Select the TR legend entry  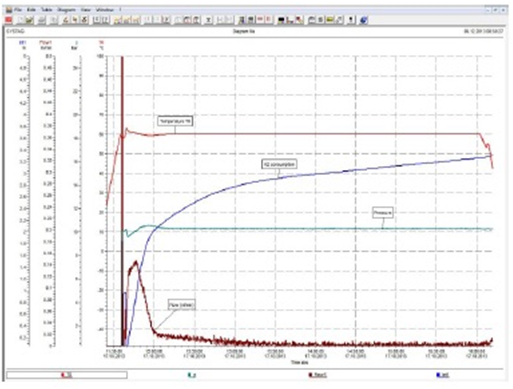pyautogui.click(x=67, y=375)
